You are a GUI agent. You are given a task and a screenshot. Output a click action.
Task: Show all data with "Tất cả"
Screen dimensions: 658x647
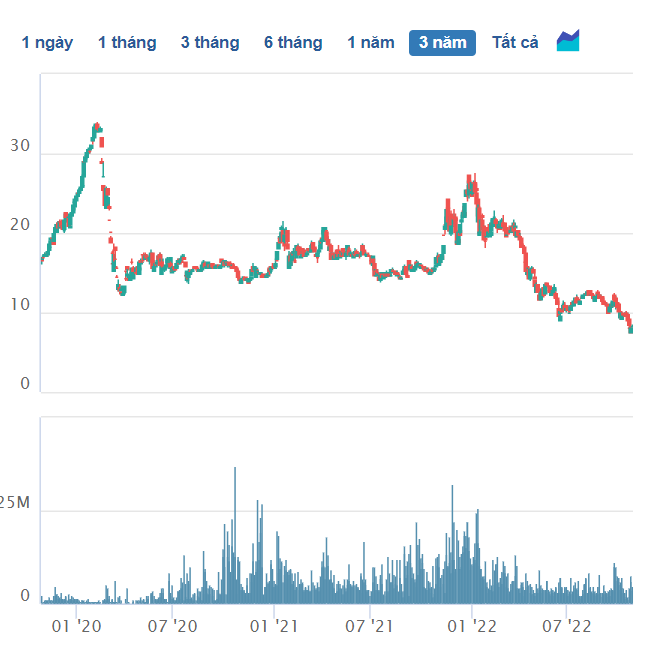515,43
